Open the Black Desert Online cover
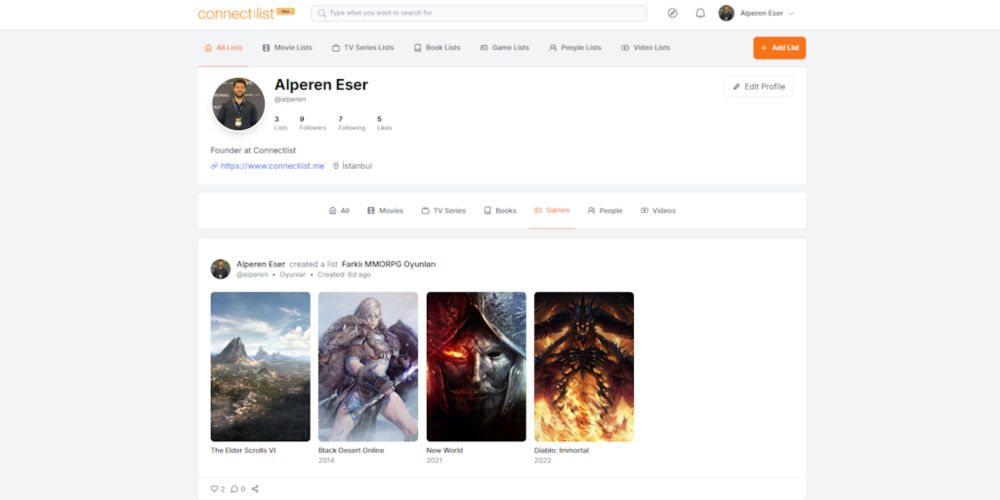Viewport: 1000px width, 500px height. point(368,367)
